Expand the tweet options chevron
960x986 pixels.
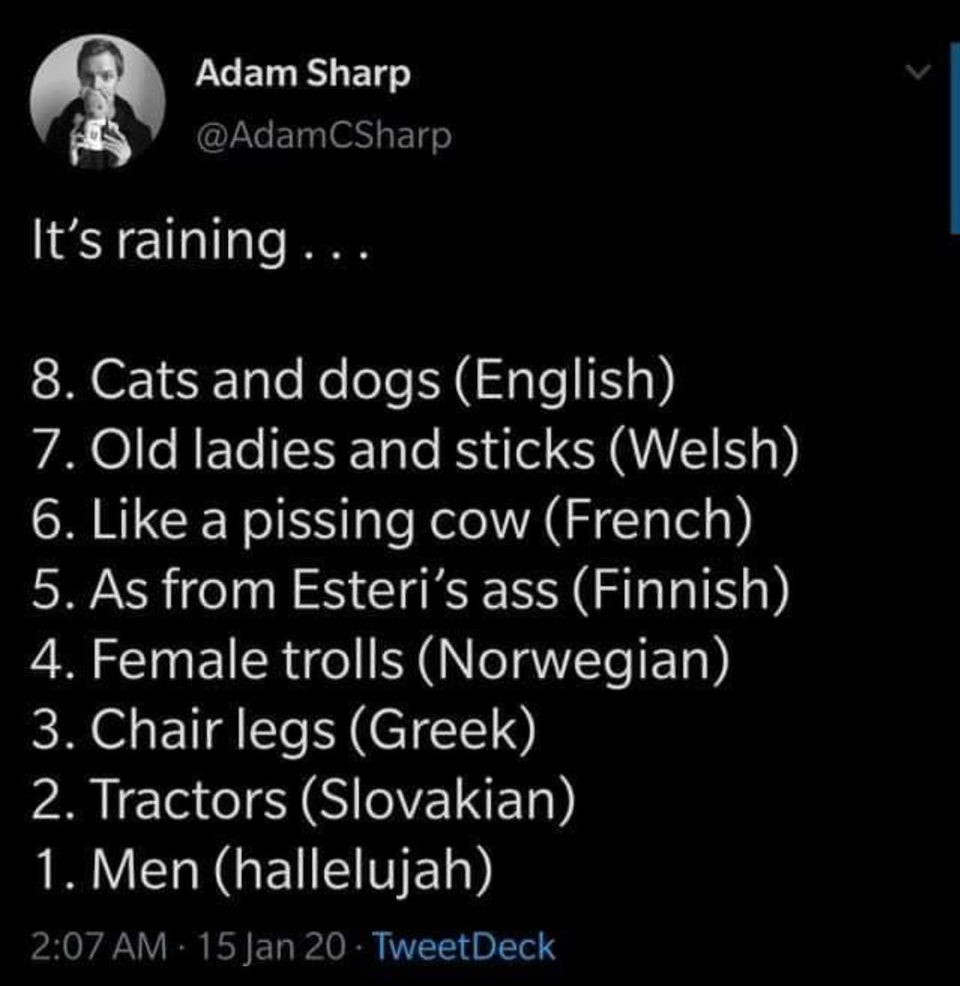pos(911,72)
